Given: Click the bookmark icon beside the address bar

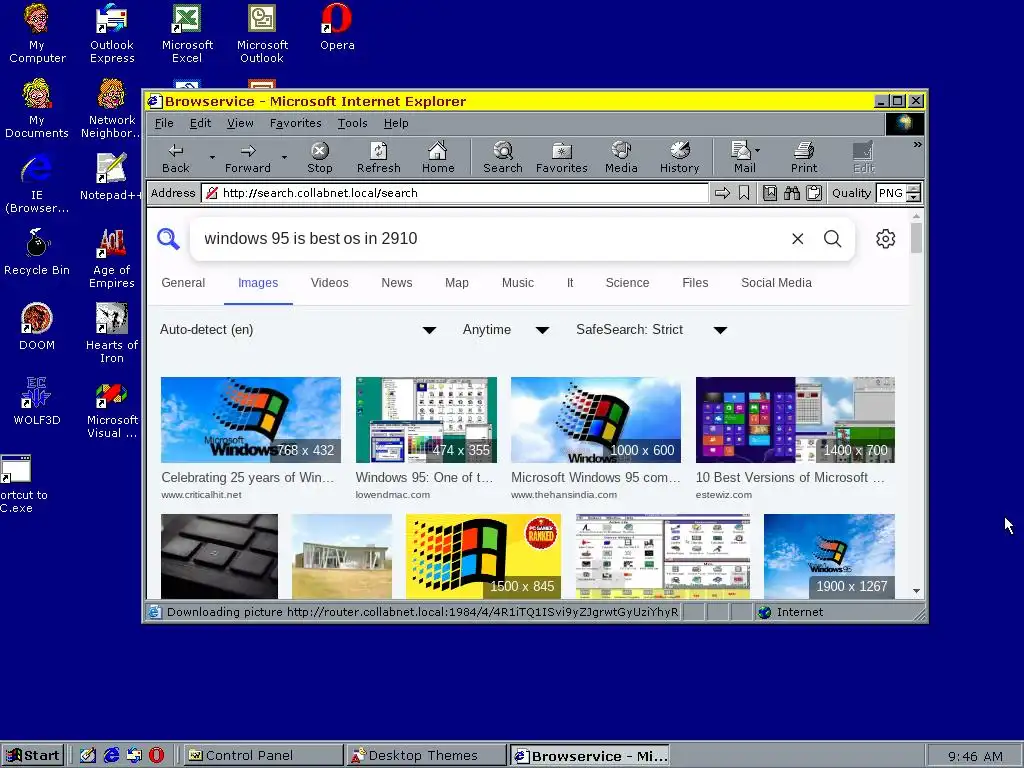Looking at the screenshot, I should (744, 193).
